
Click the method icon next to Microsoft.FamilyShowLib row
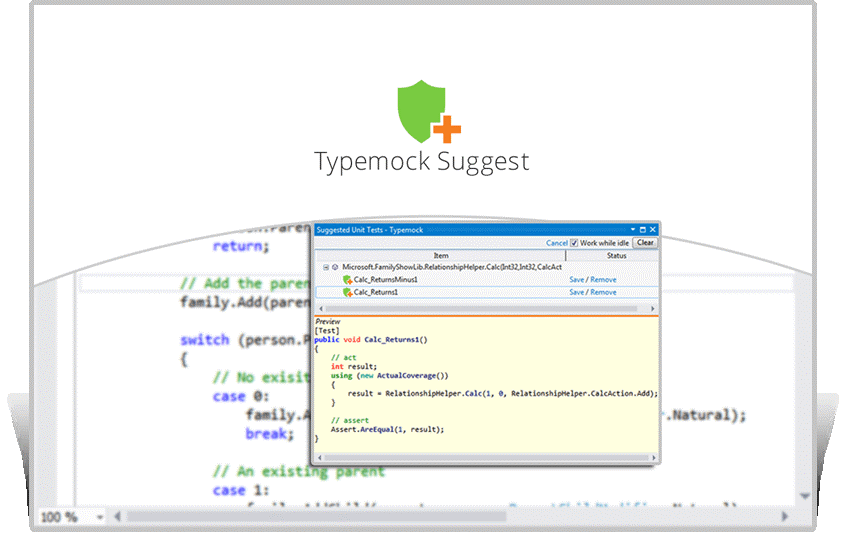pyautogui.click(x=335, y=267)
